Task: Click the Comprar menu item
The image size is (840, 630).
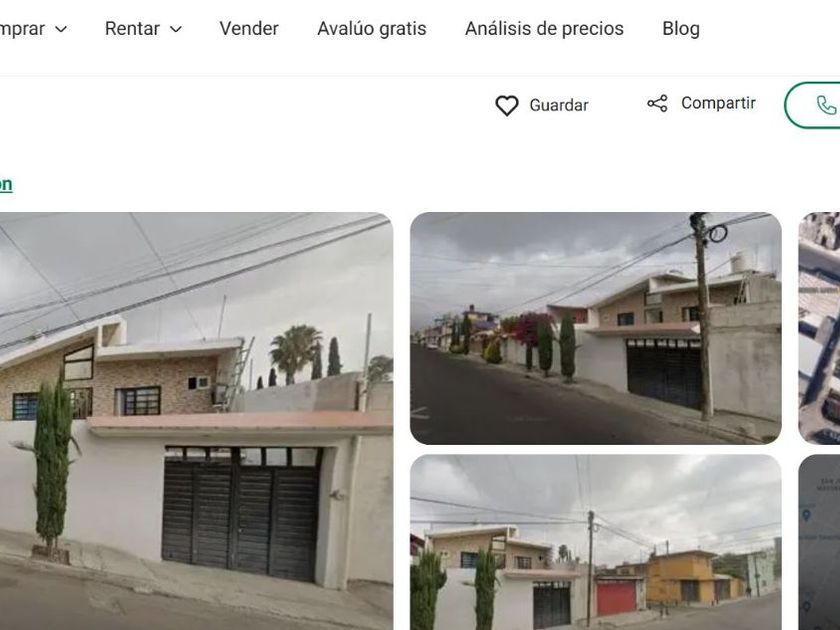Action: tap(22, 28)
